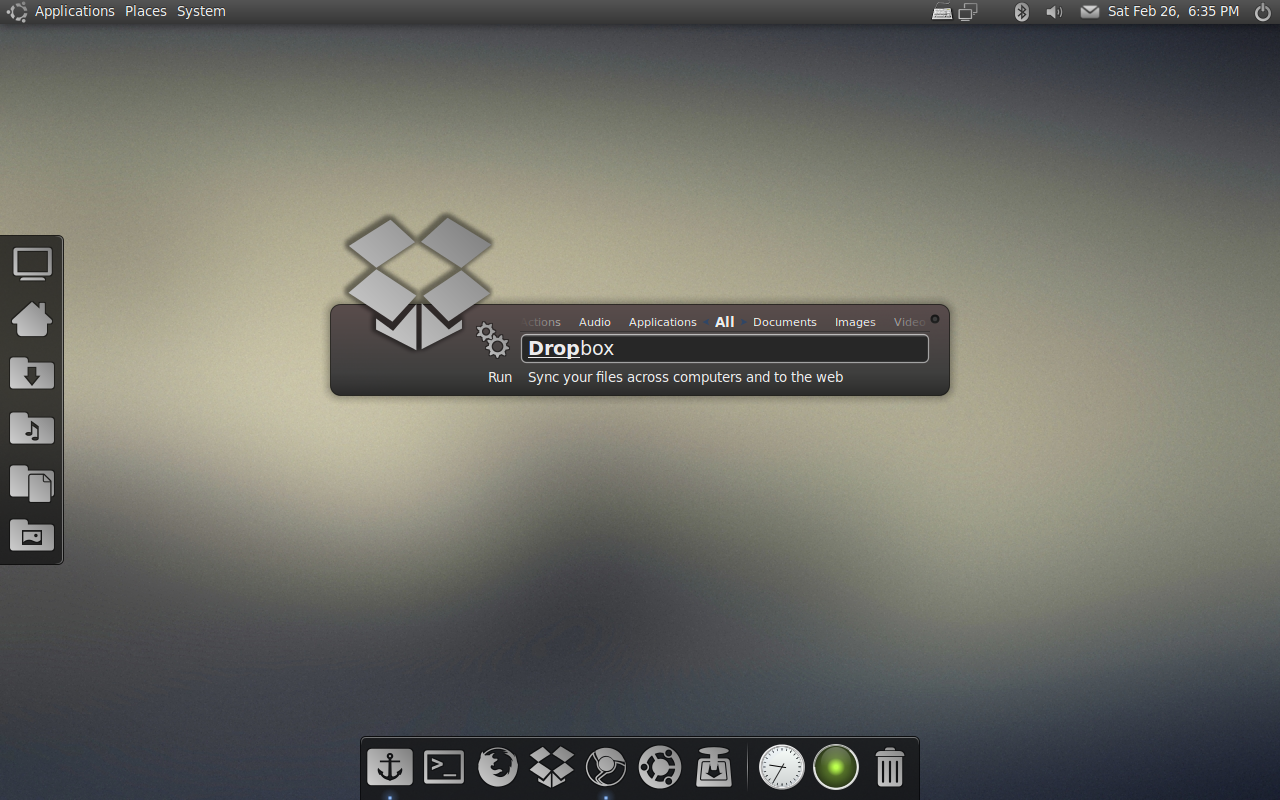Open the Terminal from the dock

click(x=444, y=767)
